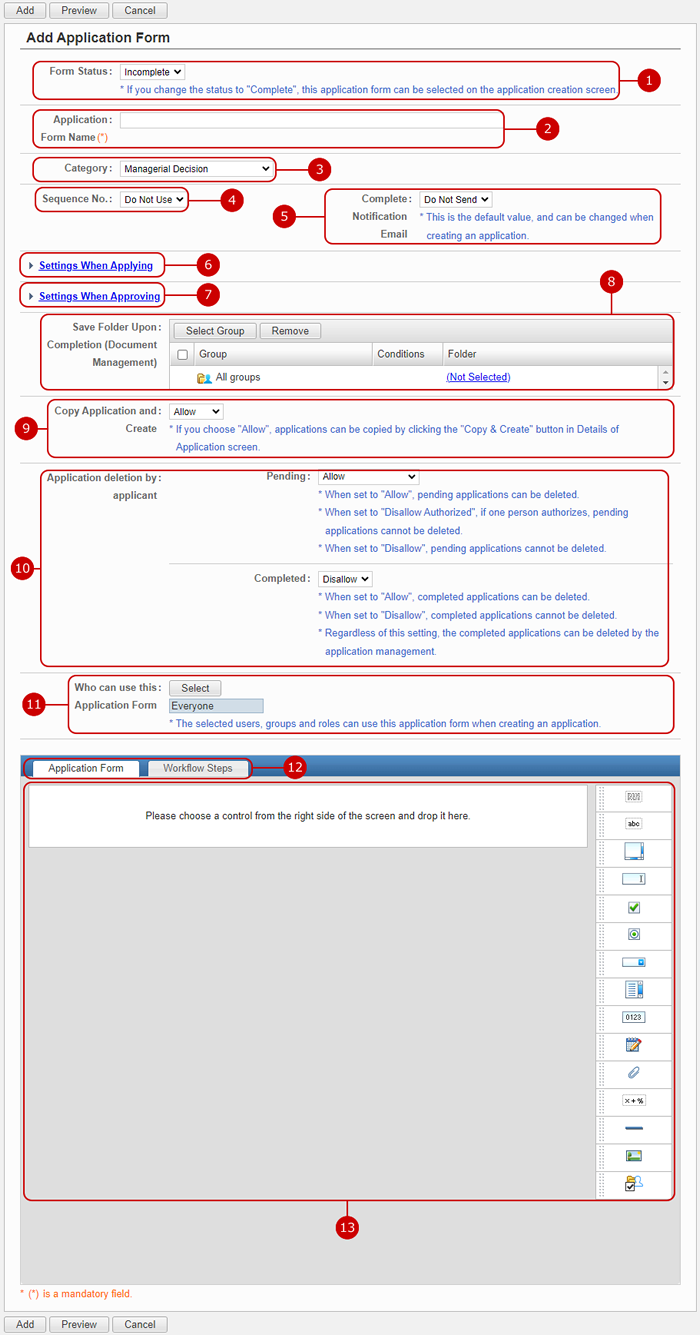This screenshot has width=700, height=1335.
Task: Open the Copy Application and Create dropdown
Action: click(196, 411)
